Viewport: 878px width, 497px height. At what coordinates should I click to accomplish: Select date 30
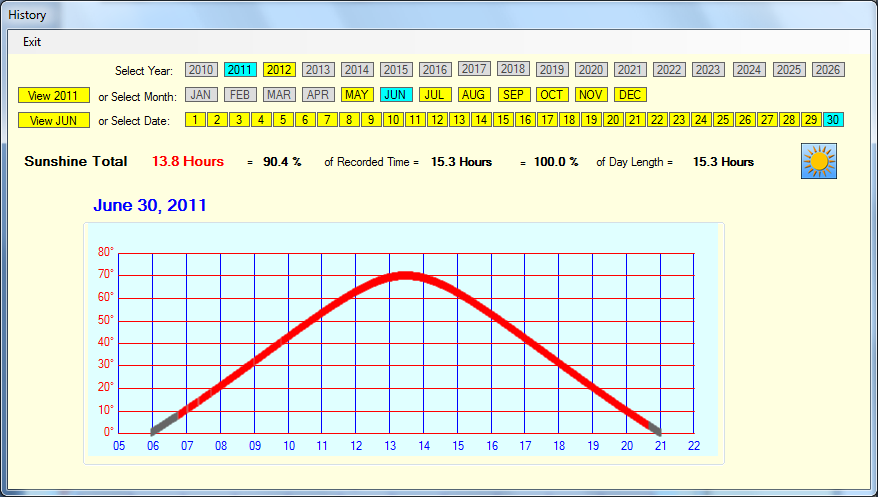pos(833,120)
